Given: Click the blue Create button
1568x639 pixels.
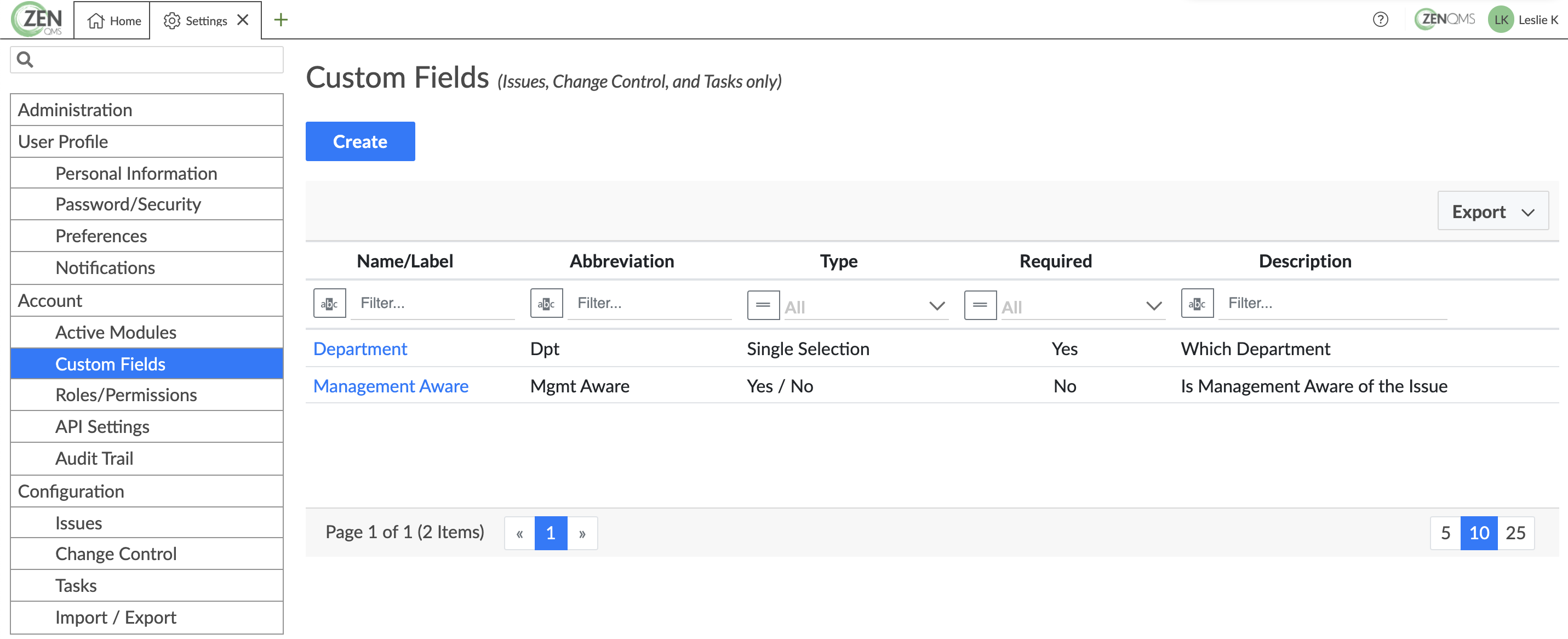Looking at the screenshot, I should (x=360, y=141).
